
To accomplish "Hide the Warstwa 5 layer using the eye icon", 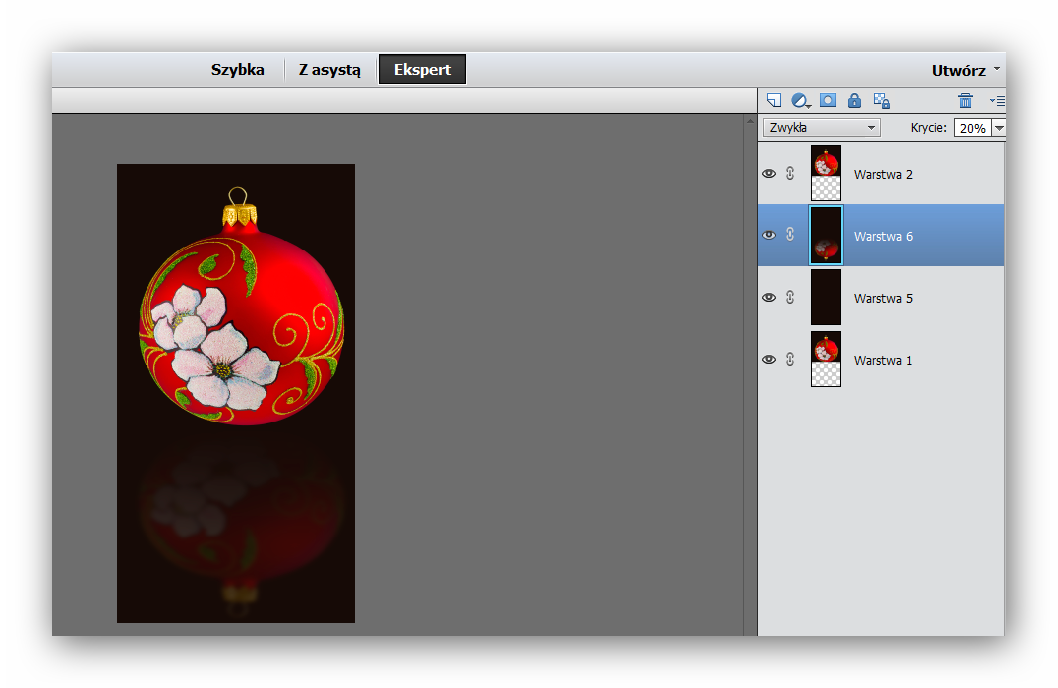I will coord(769,297).
